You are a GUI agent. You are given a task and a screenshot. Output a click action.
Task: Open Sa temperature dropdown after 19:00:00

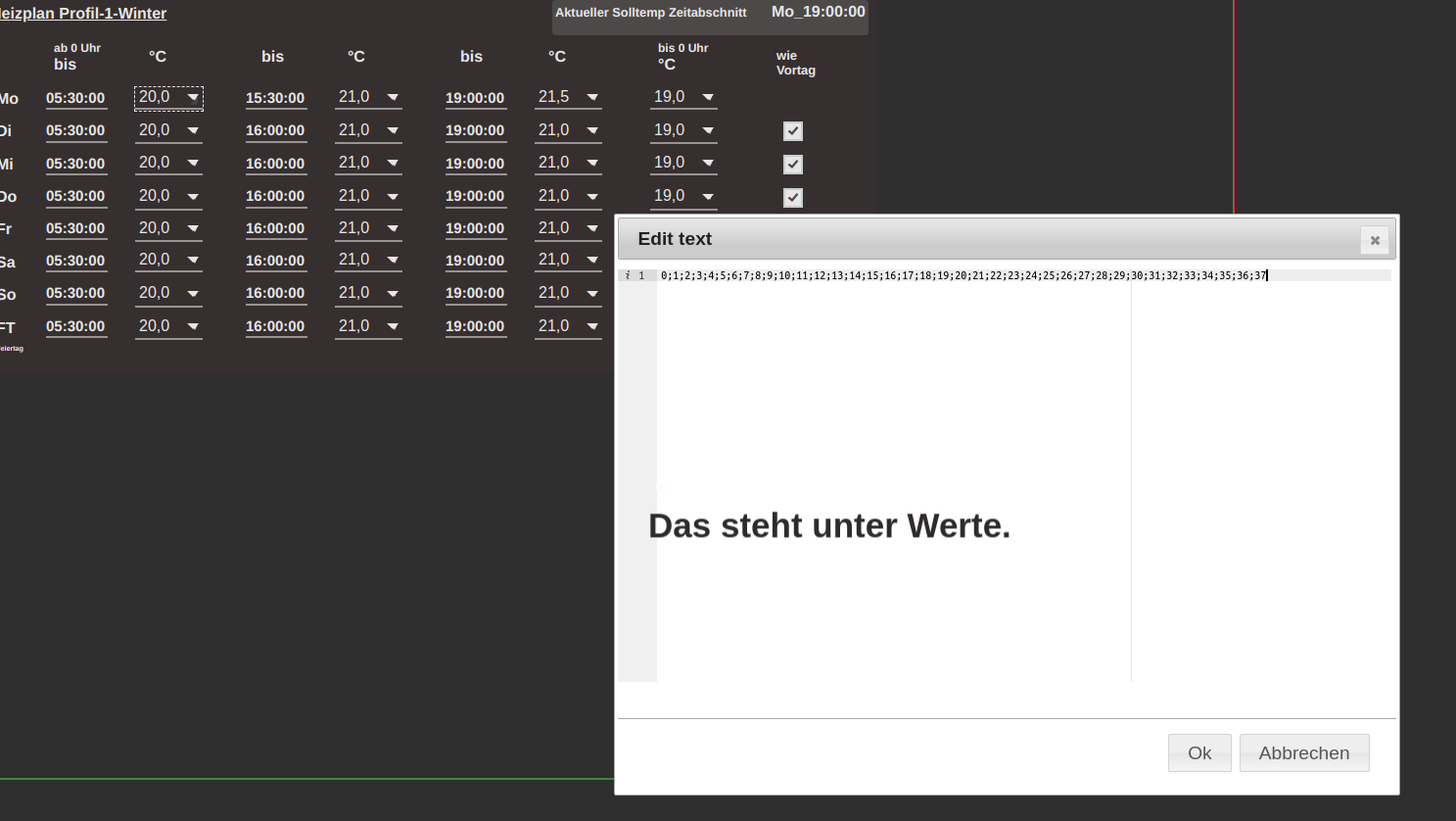point(568,261)
